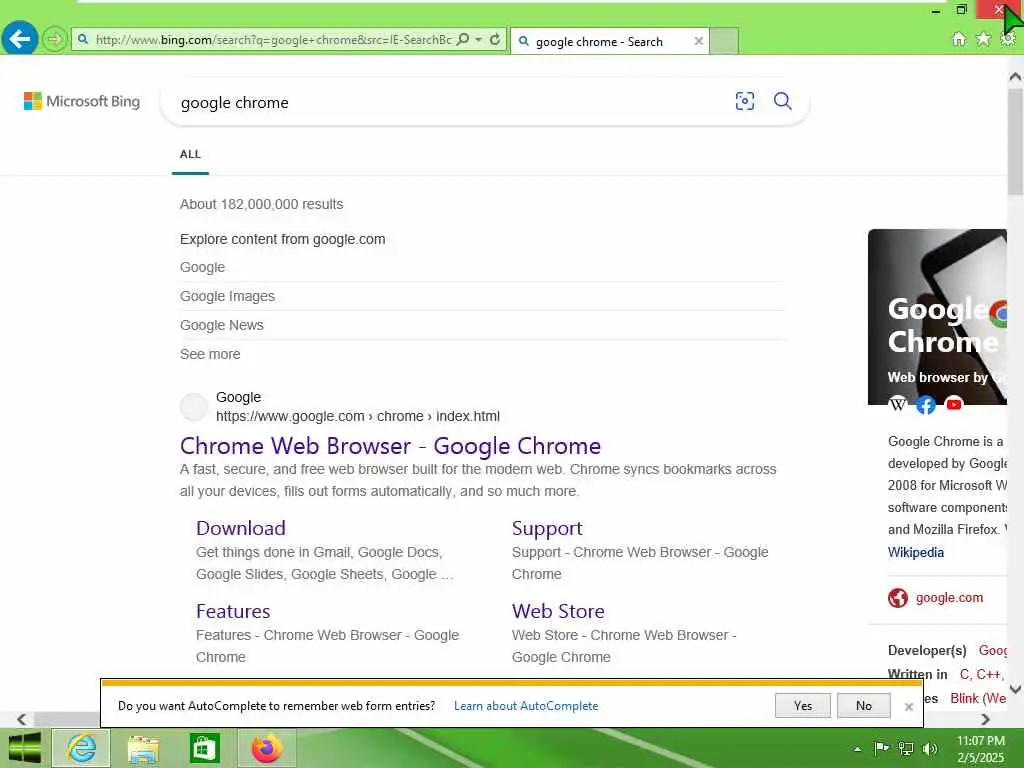Open Firefox from the taskbar

266,748
